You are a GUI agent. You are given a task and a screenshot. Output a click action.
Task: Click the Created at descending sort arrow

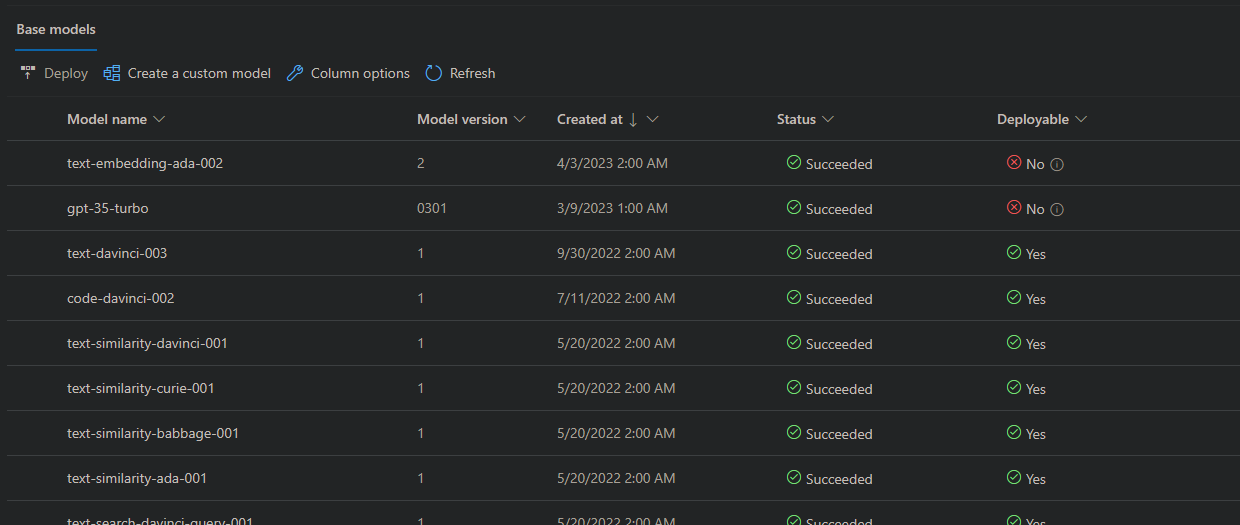[633, 120]
